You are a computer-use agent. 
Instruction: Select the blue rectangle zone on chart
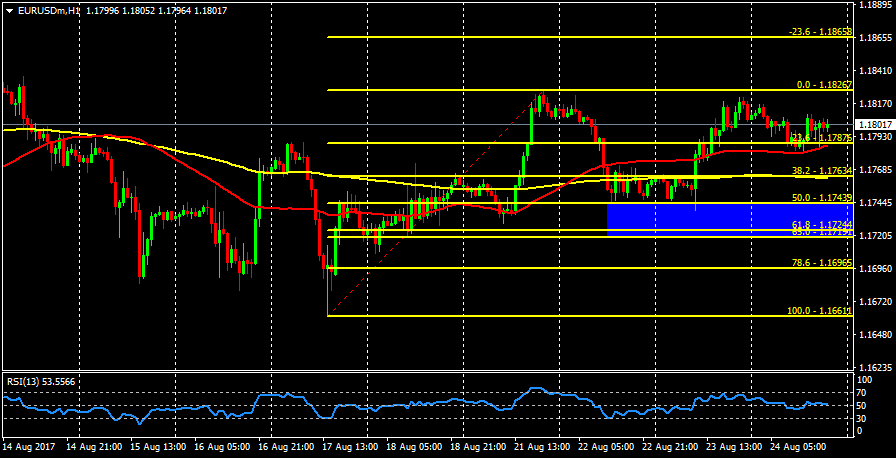[x=730, y=219]
